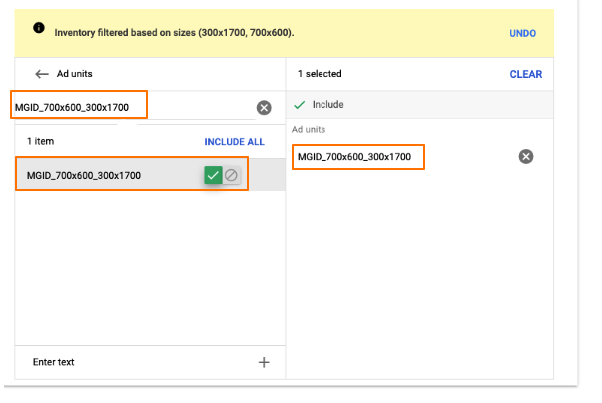This screenshot has height=403, width=602.
Task: Click the info icon in the yellow banner
Action: [x=39, y=28]
